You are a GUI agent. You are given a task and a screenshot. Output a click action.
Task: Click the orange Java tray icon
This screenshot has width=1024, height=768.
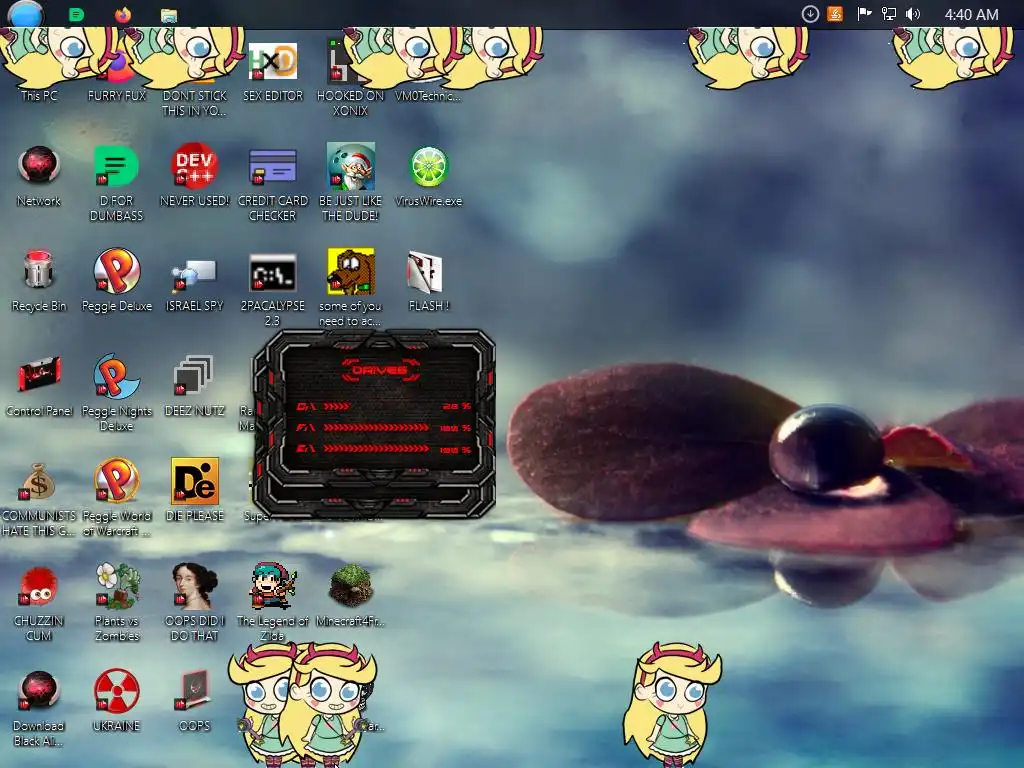835,14
